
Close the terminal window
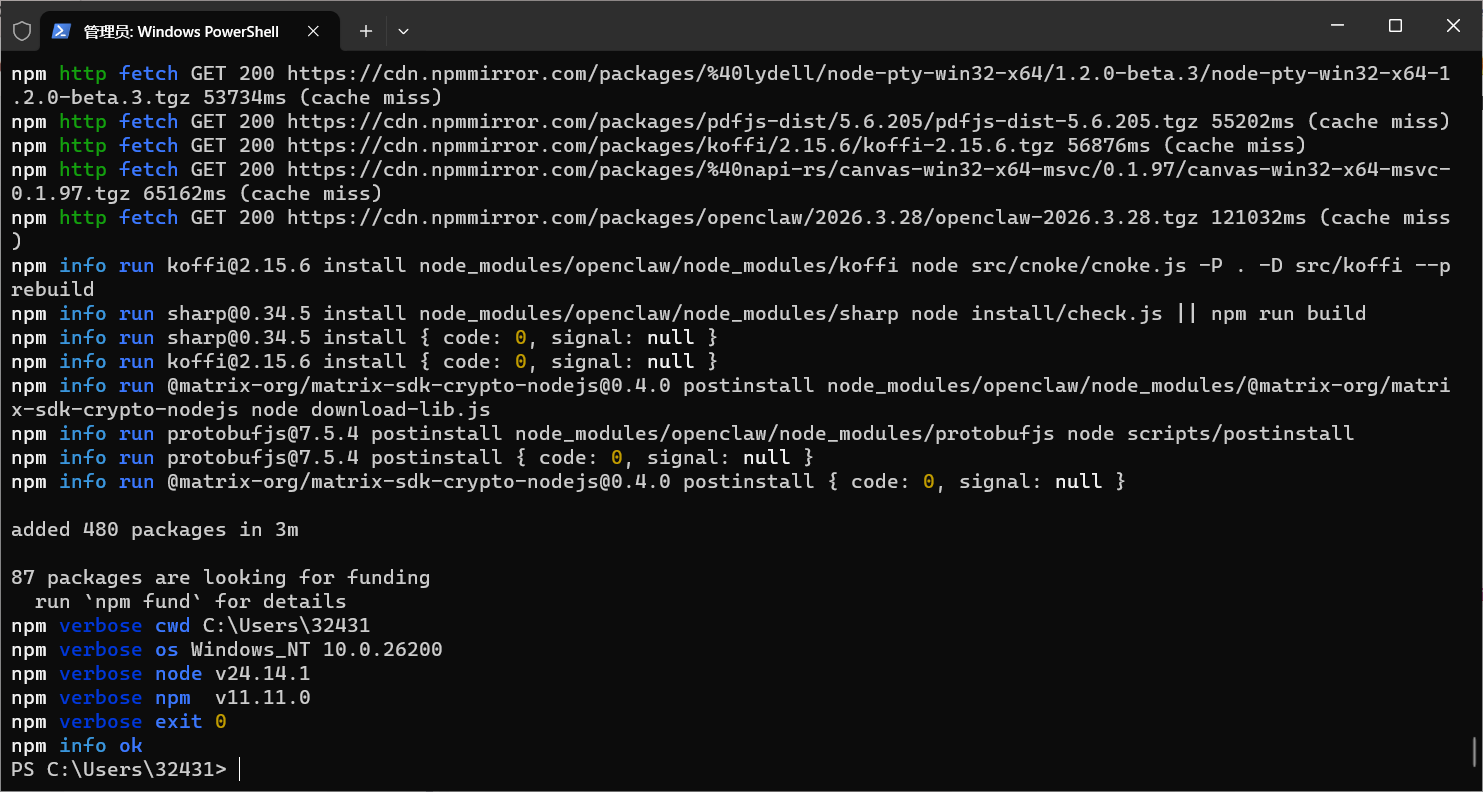tap(1455, 26)
